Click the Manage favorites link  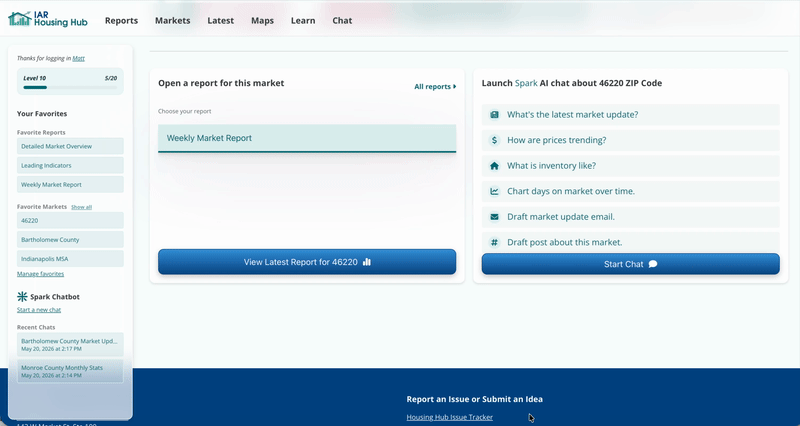tap(40, 274)
